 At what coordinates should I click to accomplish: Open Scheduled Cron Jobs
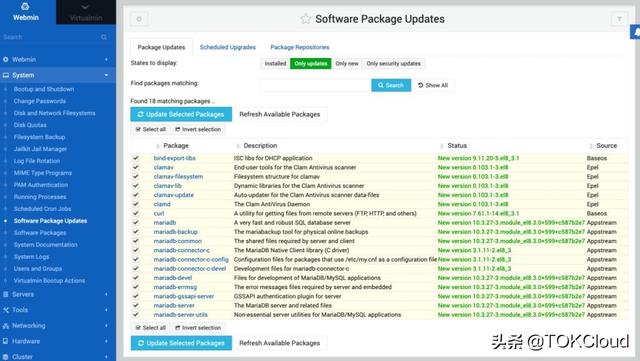click(42, 209)
